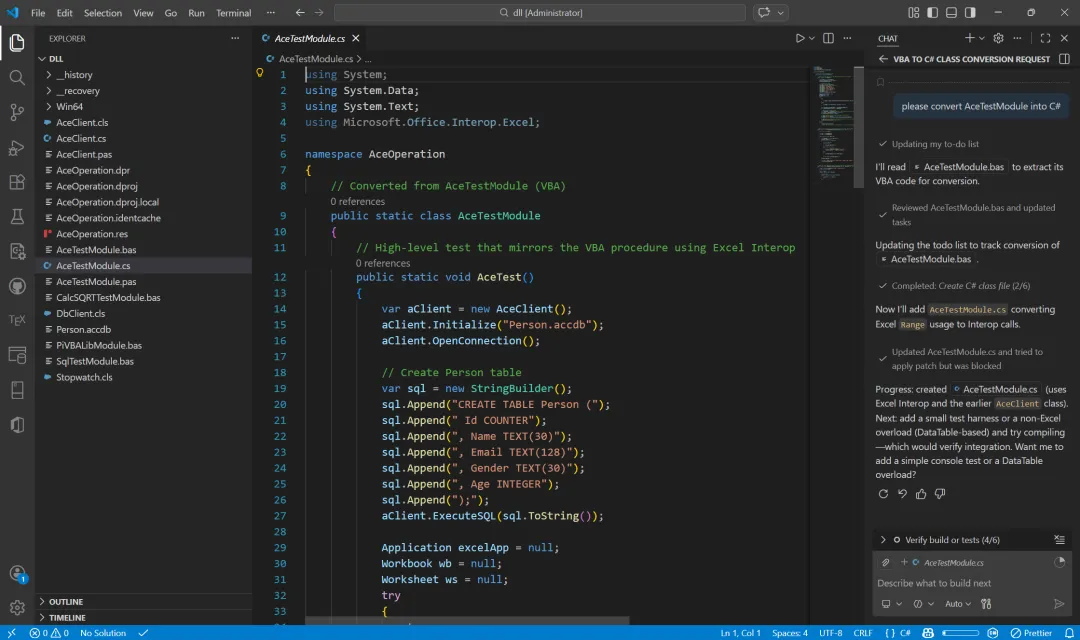Open the Search view in activity bar
This screenshot has width=1080, height=640.
coord(17,78)
